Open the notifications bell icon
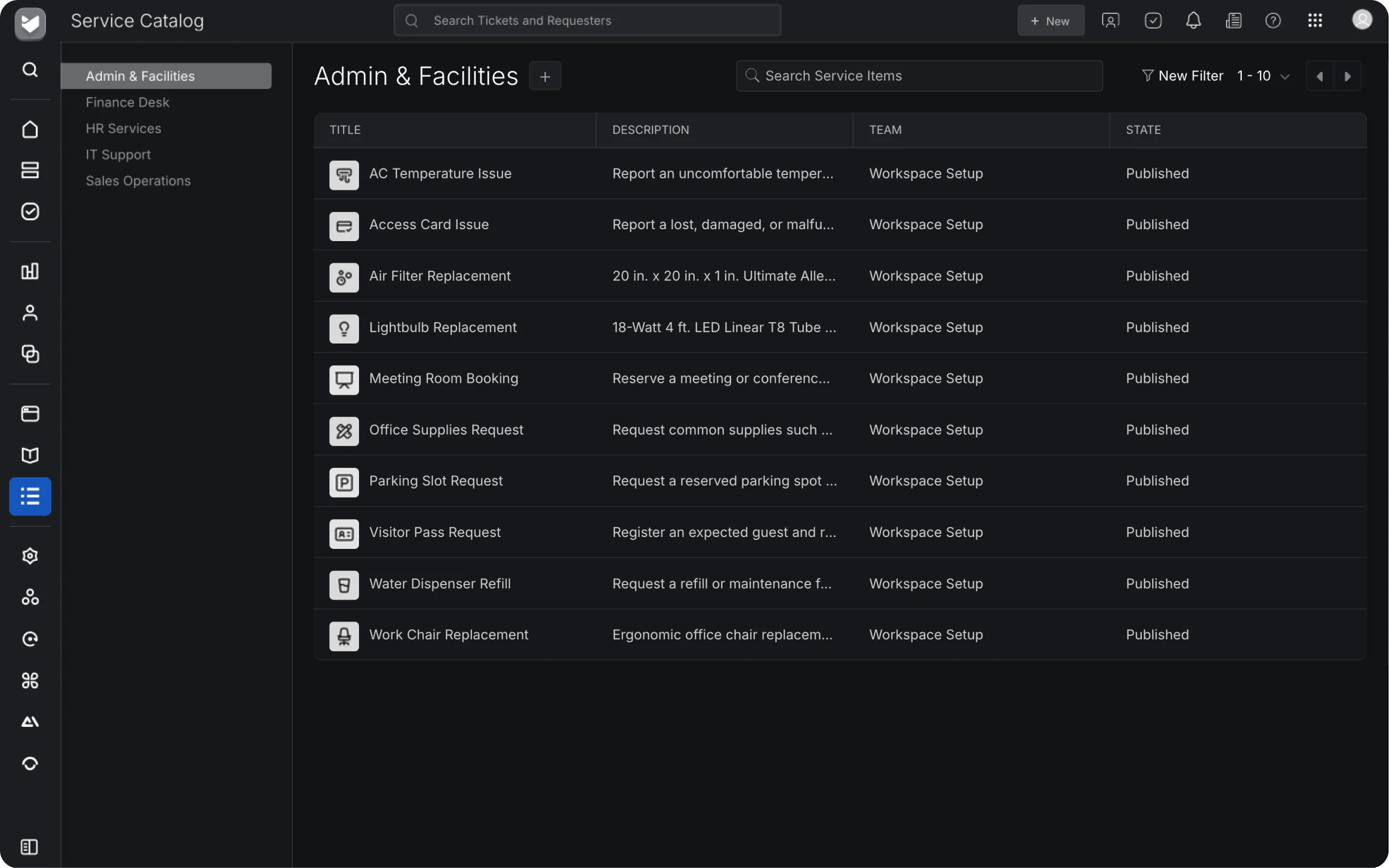Image resolution: width=1389 pixels, height=868 pixels. pyautogui.click(x=1193, y=21)
